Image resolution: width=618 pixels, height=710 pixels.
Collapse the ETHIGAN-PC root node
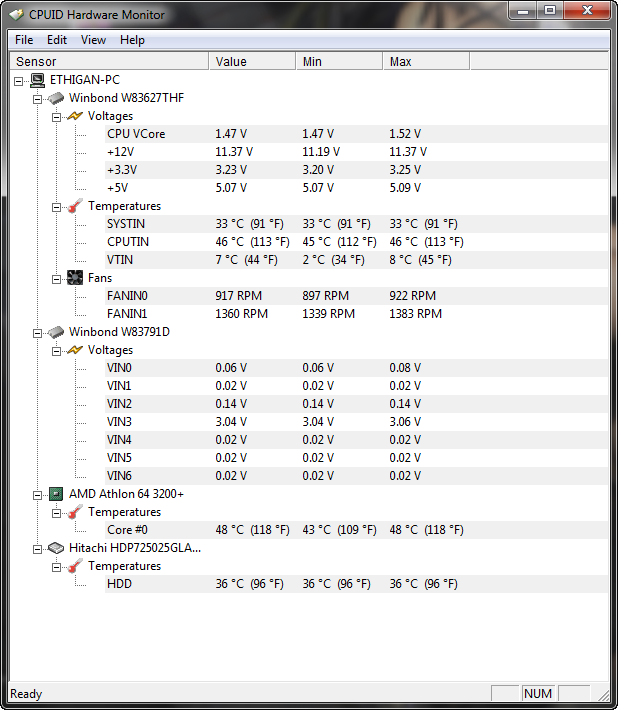[19, 82]
